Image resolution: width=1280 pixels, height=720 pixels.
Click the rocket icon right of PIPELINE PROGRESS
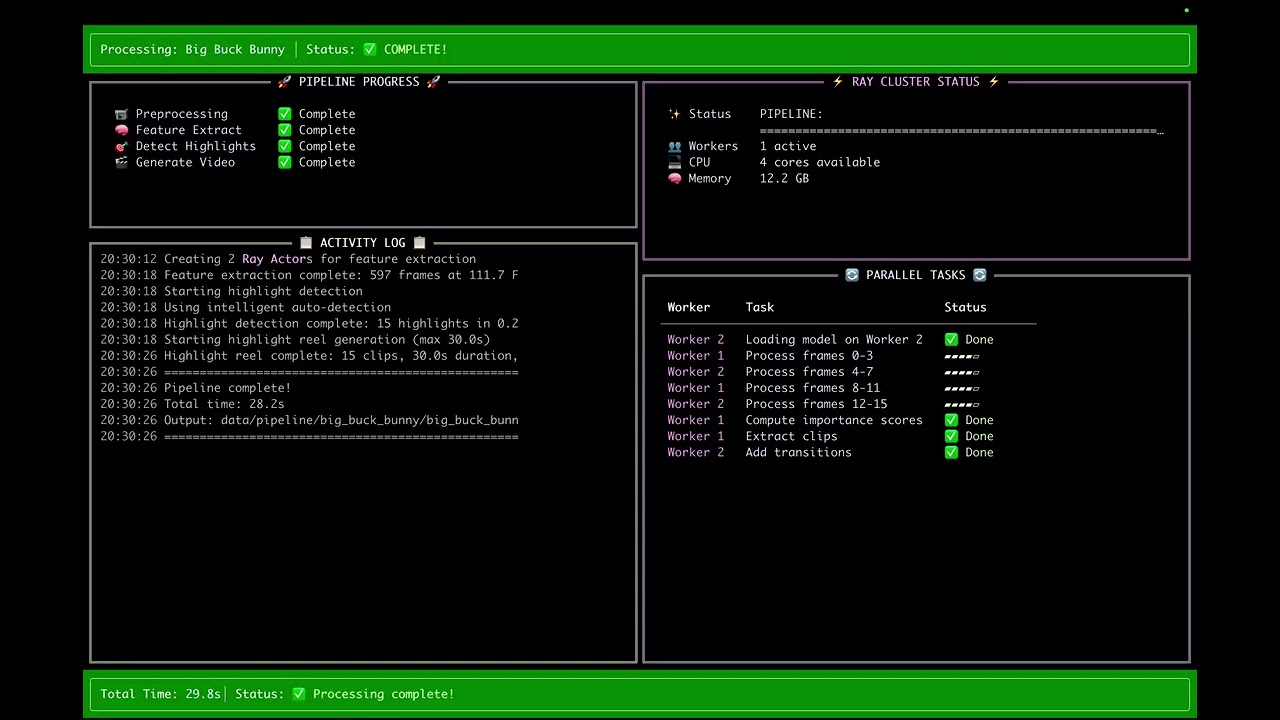tap(433, 82)
